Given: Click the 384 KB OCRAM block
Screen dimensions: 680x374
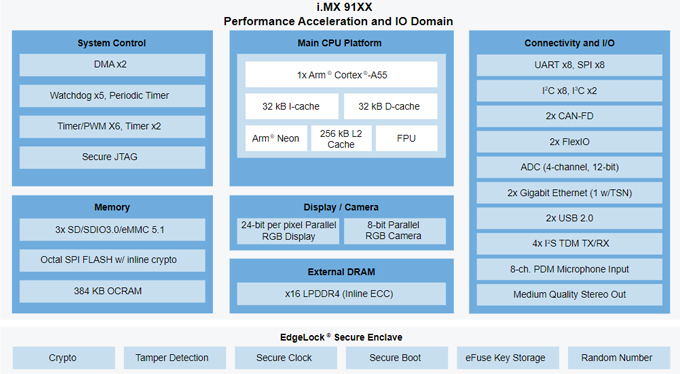Looking at the screenshot, I should [112, 291].
